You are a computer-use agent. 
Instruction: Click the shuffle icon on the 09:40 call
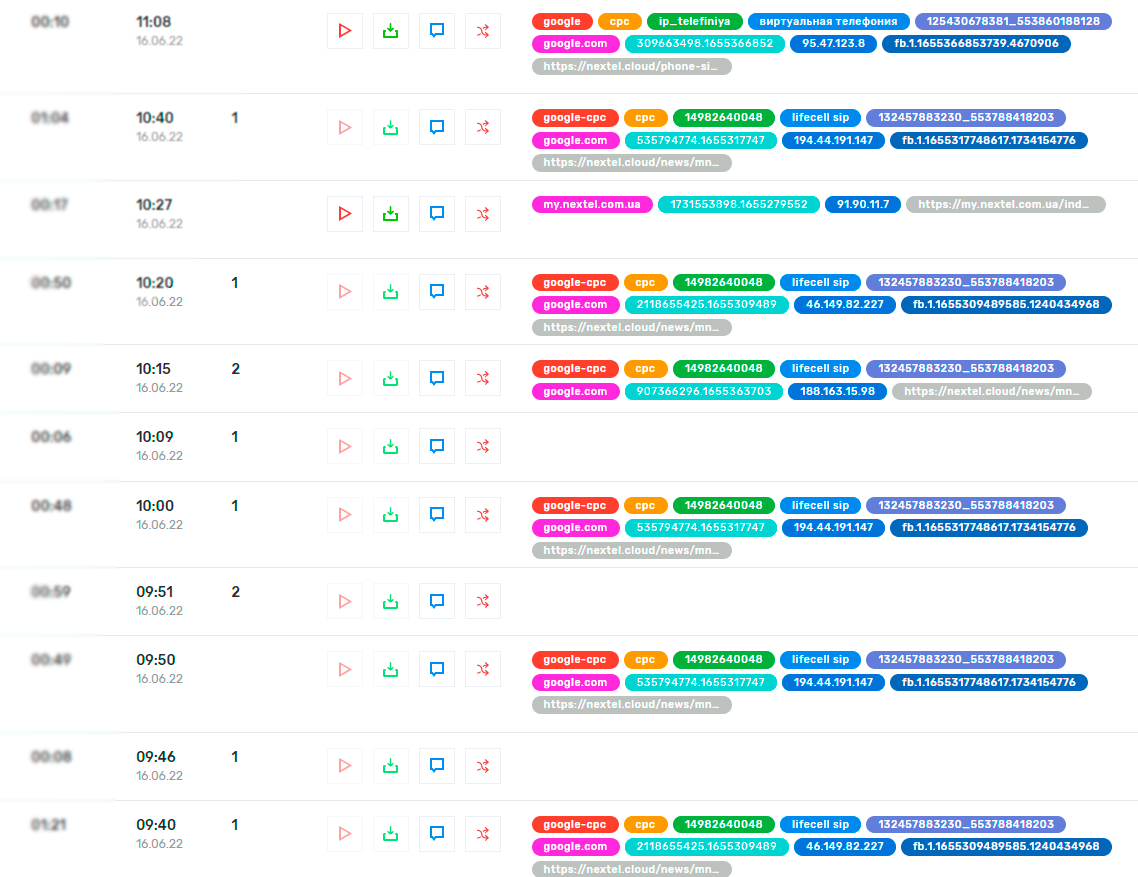coord(483,833)
